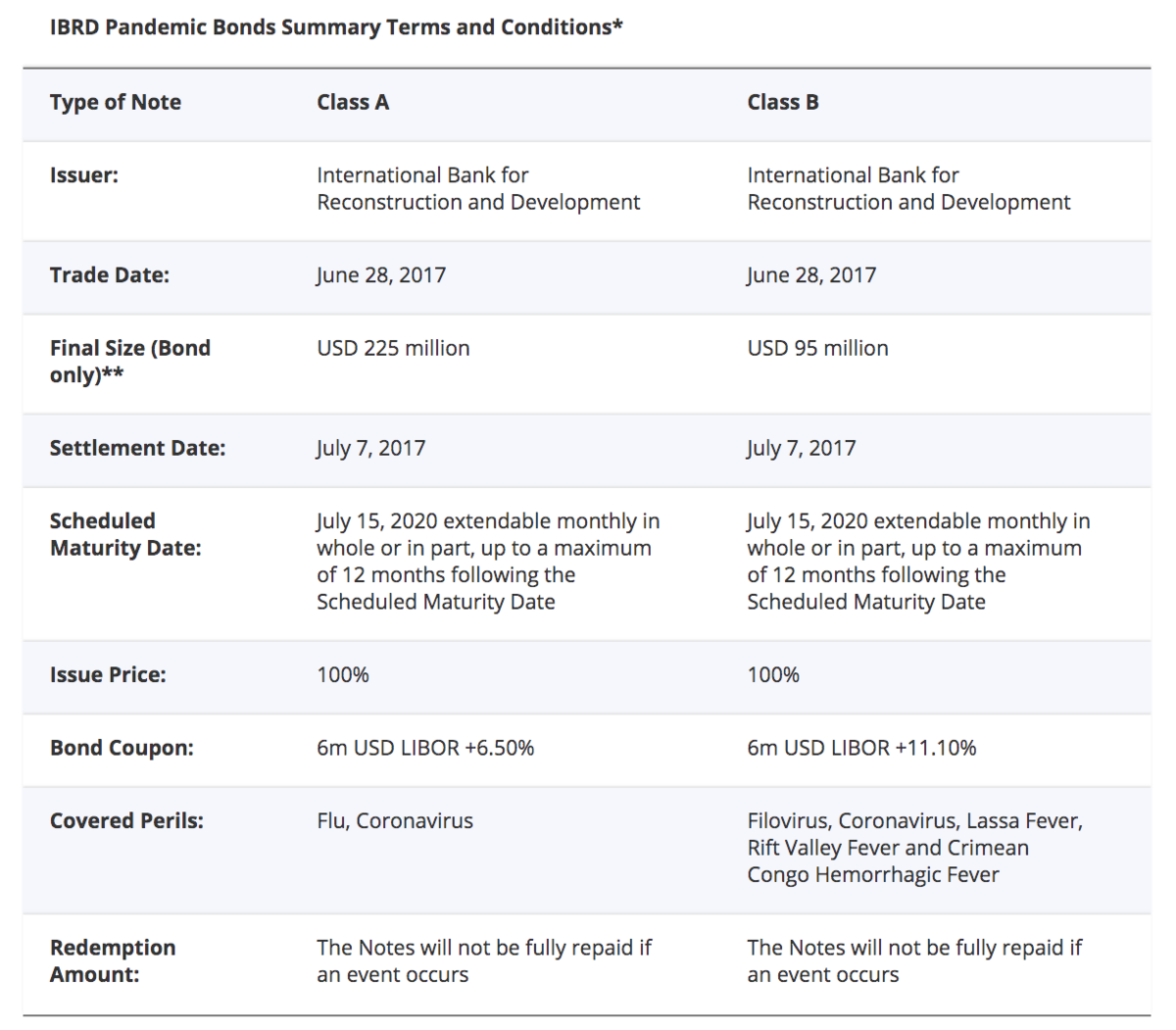The width and height of the screenshot is (1176, 1030).
Task: Select the Redemption Amount row label
Action: (x=113, y=960)
